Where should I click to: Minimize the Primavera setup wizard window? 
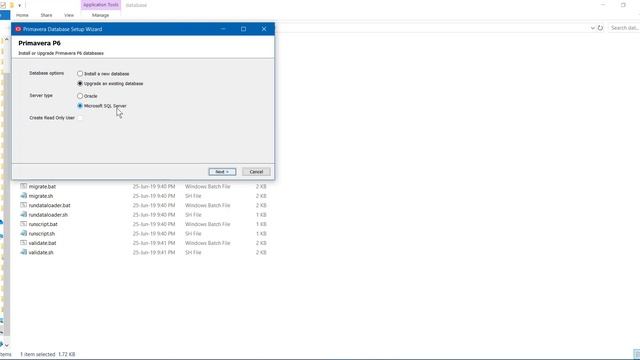pyautogui.click(x=223, y=29)
